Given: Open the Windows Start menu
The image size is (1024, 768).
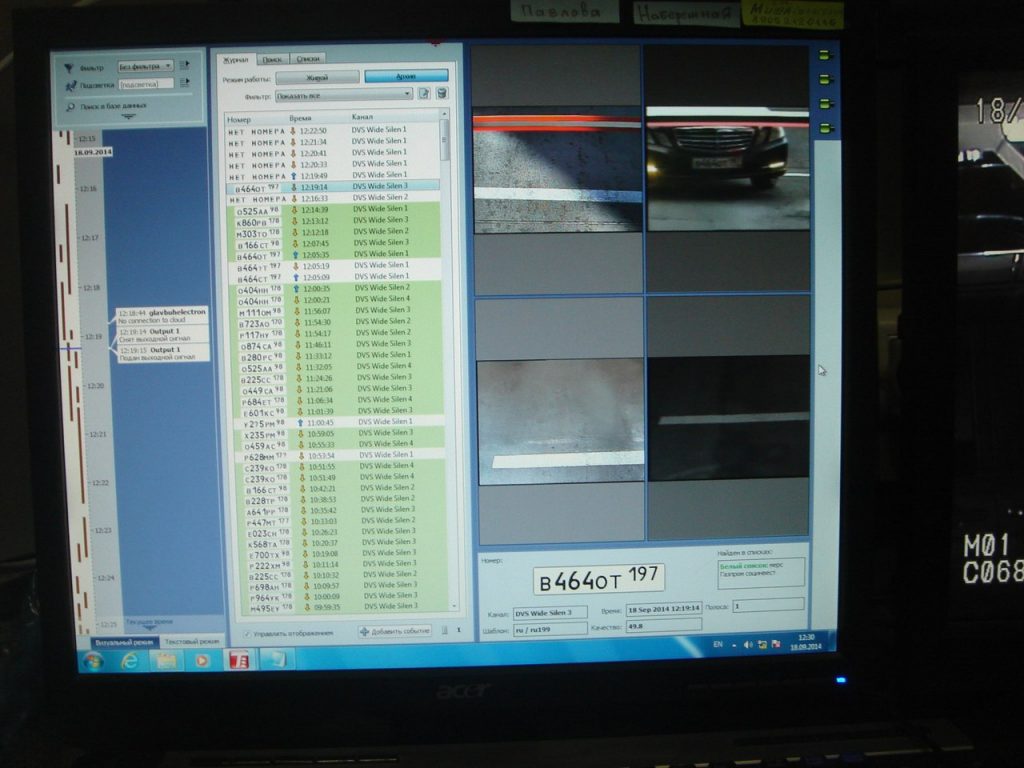Looking at the screenshot, I should [x=93, y=661].
